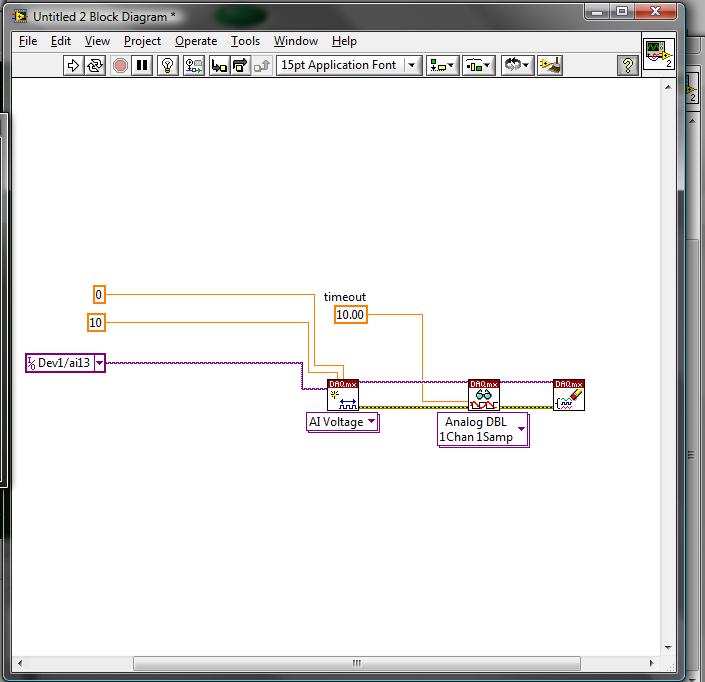Toggle Highlight Execution light bulb
This screenshot has width=705, height=682.
[168, 66]
